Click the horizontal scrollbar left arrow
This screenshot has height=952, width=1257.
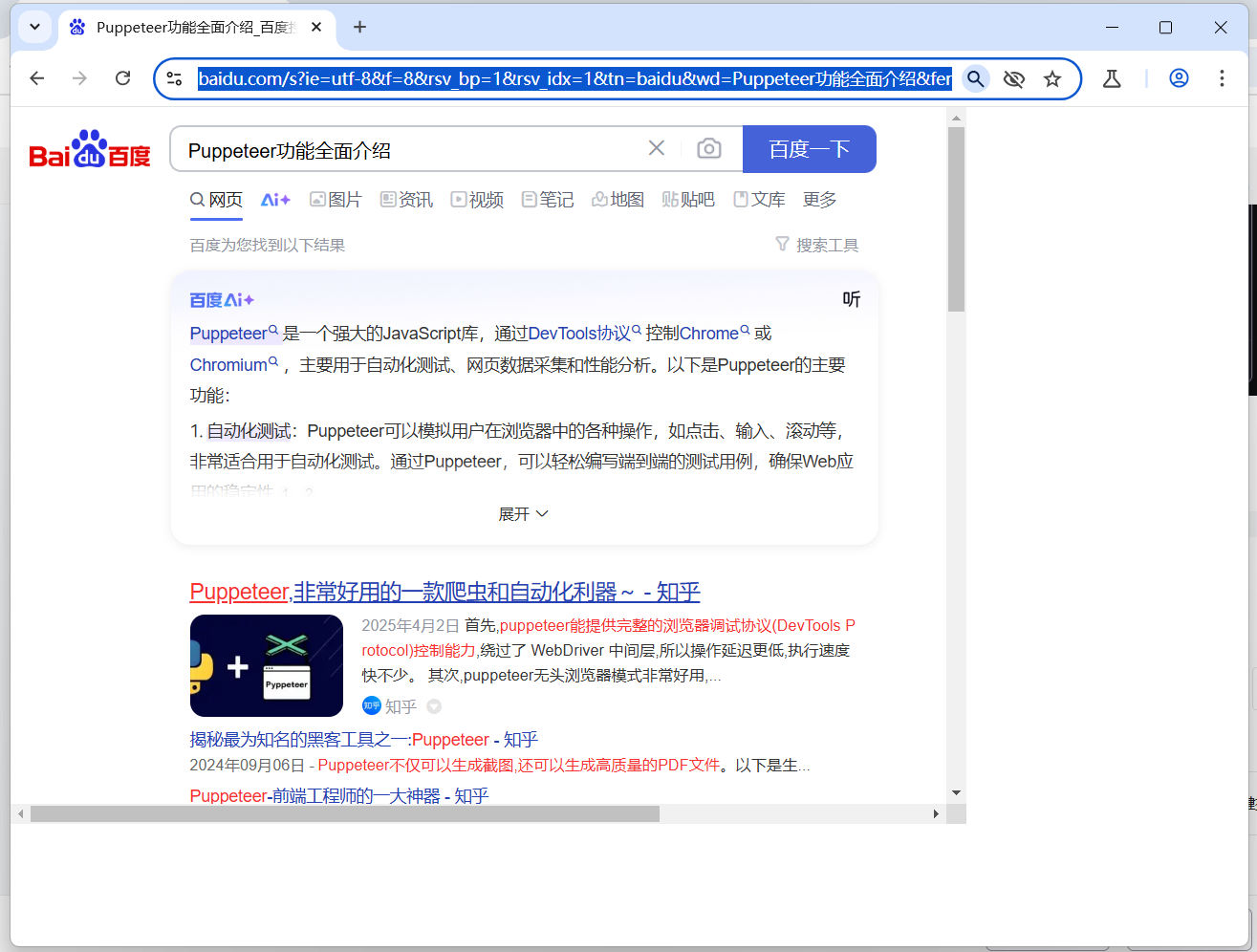click(20, 814)
